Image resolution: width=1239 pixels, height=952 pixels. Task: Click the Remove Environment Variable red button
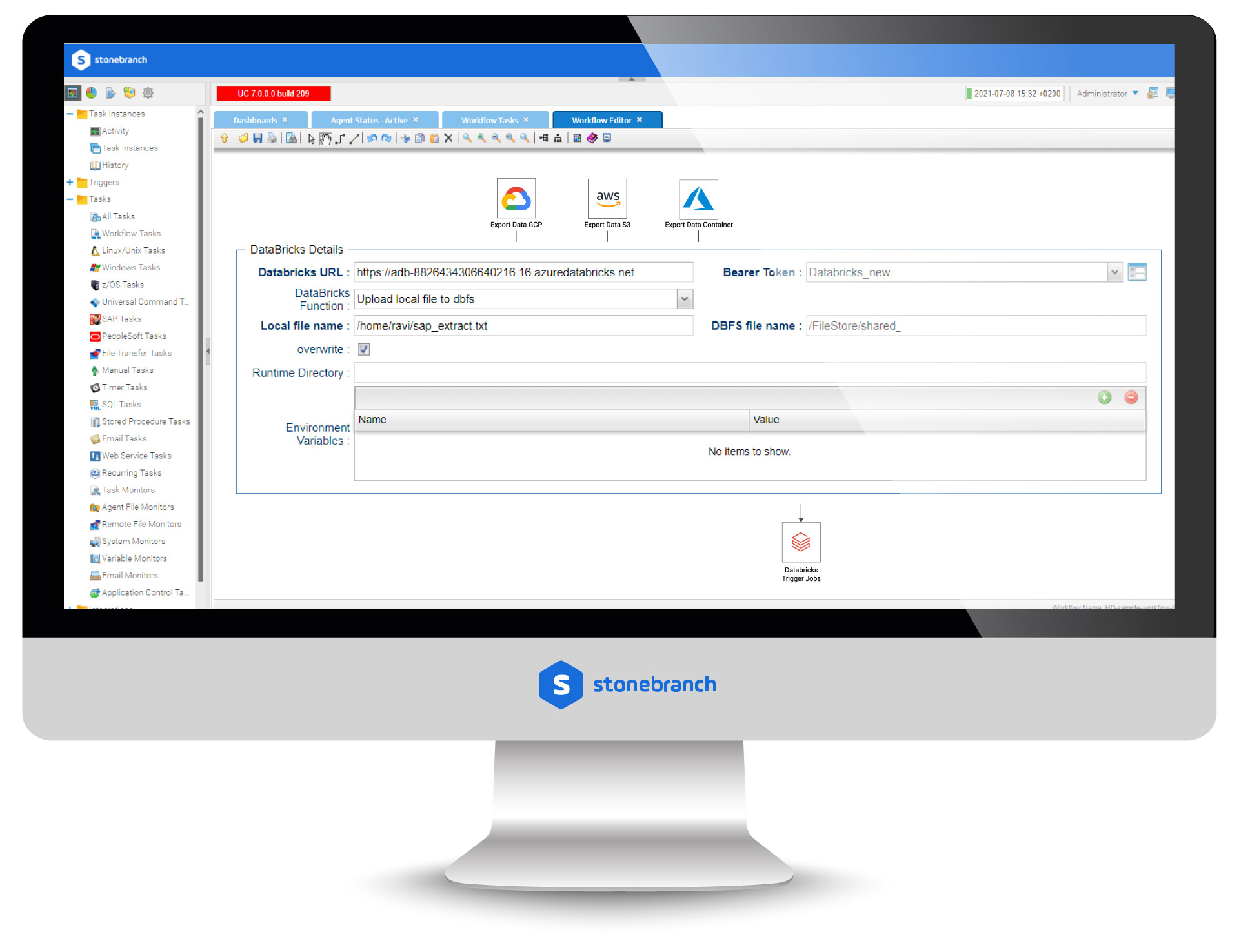click(x=1130, y=398)
